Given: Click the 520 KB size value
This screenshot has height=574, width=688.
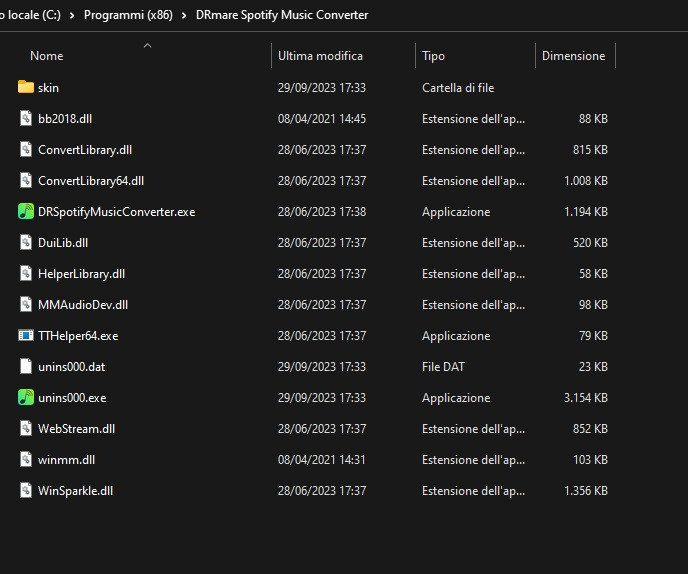Looking at the screenshot, I should coord(590,243).
